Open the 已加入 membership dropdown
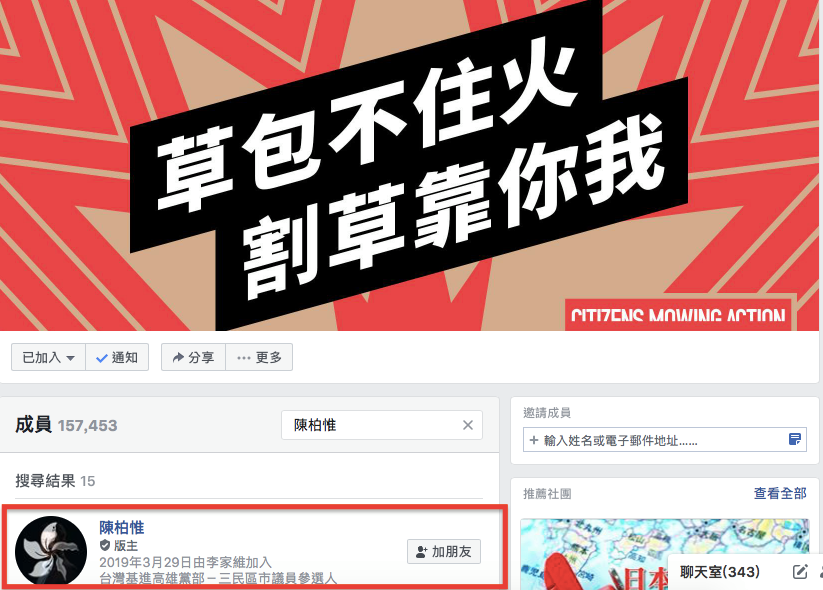823x590 pixels. [48, 357]
